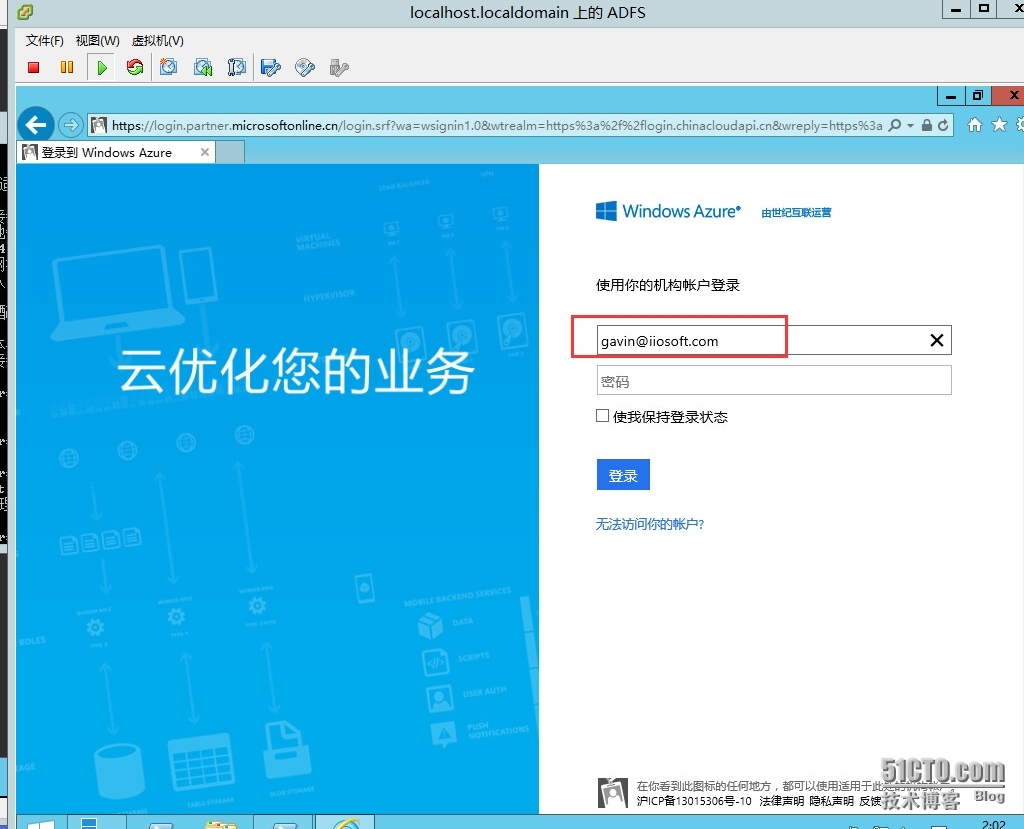Click the browser forward arrow button

pos(70,125)
